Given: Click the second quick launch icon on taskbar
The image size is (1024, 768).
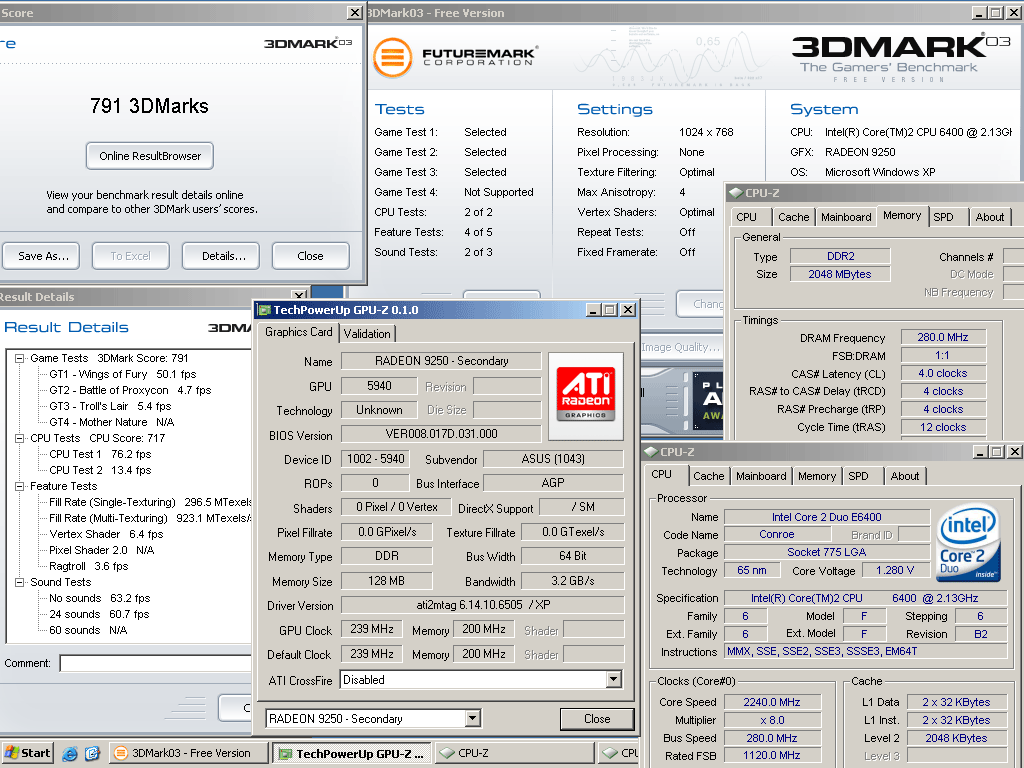Looking at the screenshot, I should tap(92, 754).
